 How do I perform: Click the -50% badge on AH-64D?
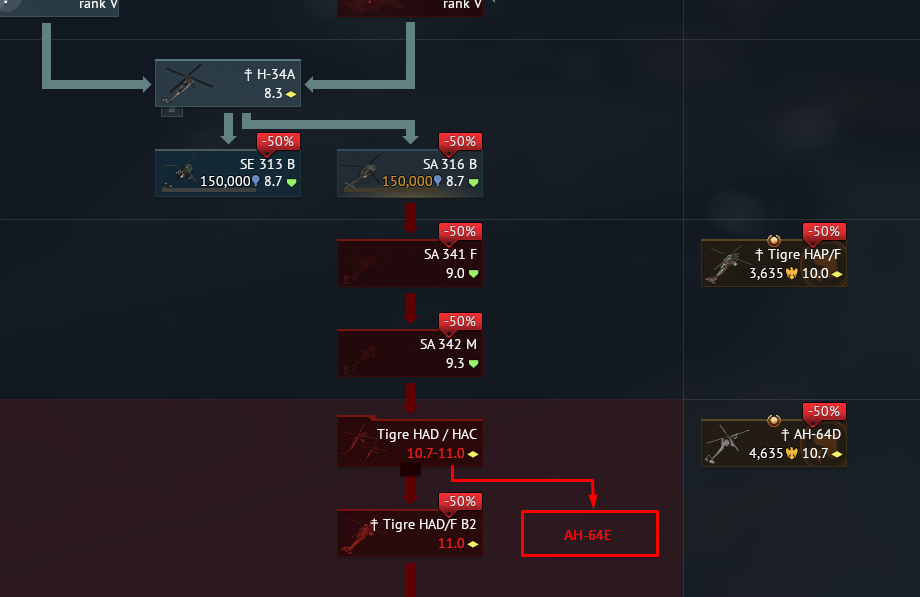(x=824, y=412)
